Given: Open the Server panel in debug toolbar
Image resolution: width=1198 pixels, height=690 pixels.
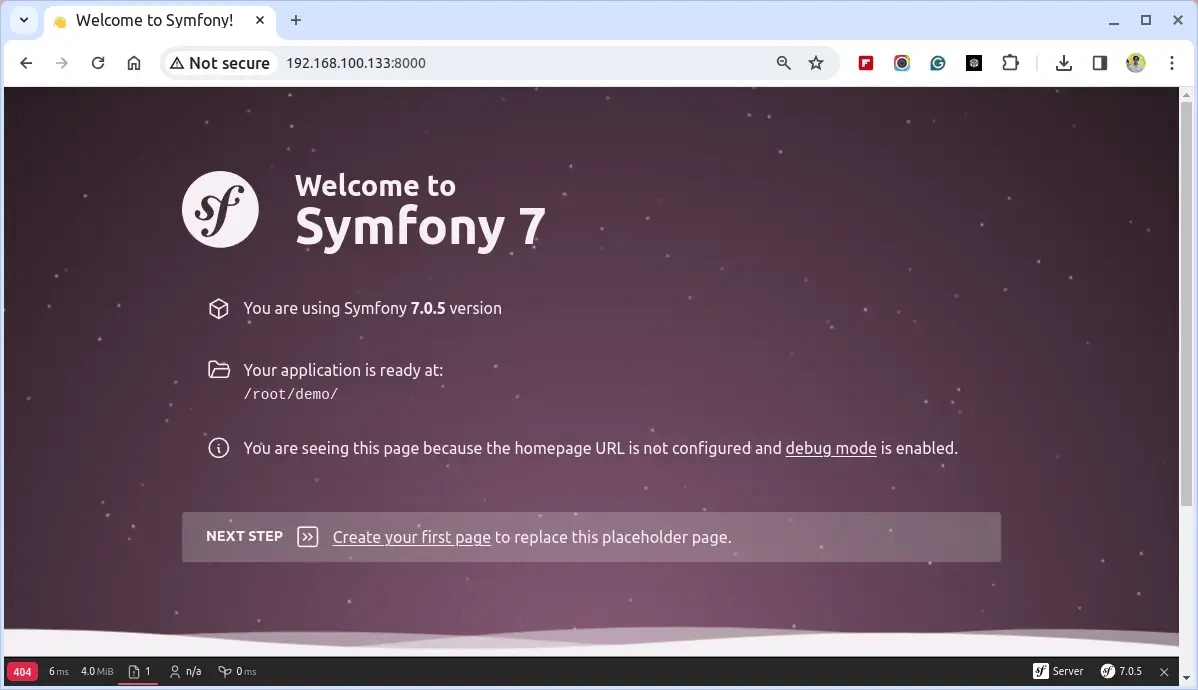Looking at the screenshot, I should pos(1058,671).
